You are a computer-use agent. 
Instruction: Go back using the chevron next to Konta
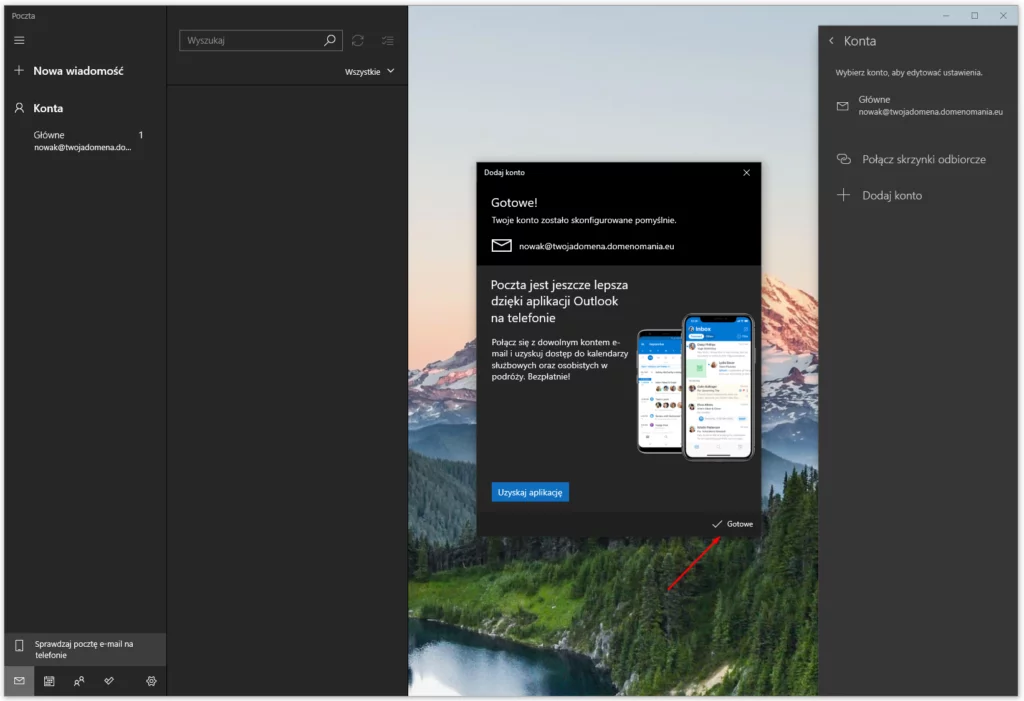[x=831, y=41]
